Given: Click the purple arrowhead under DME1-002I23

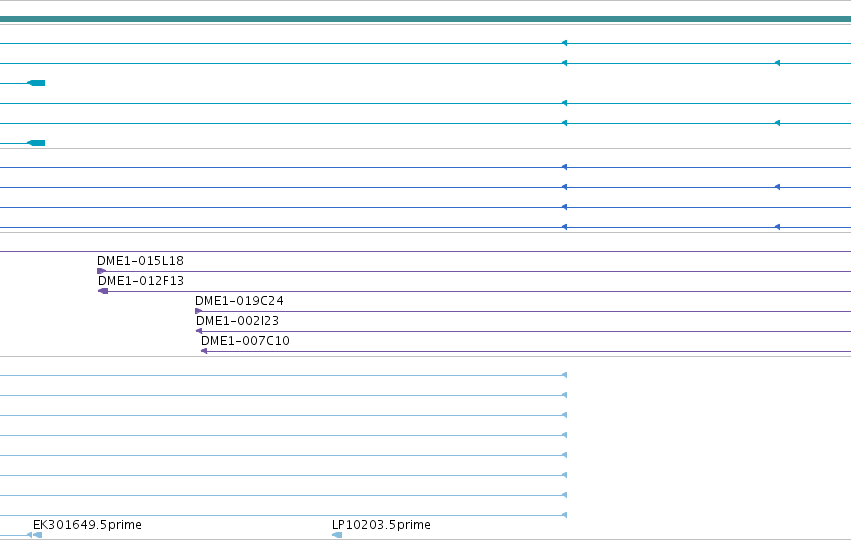Looking at the screenshot, I should (199, 331).
